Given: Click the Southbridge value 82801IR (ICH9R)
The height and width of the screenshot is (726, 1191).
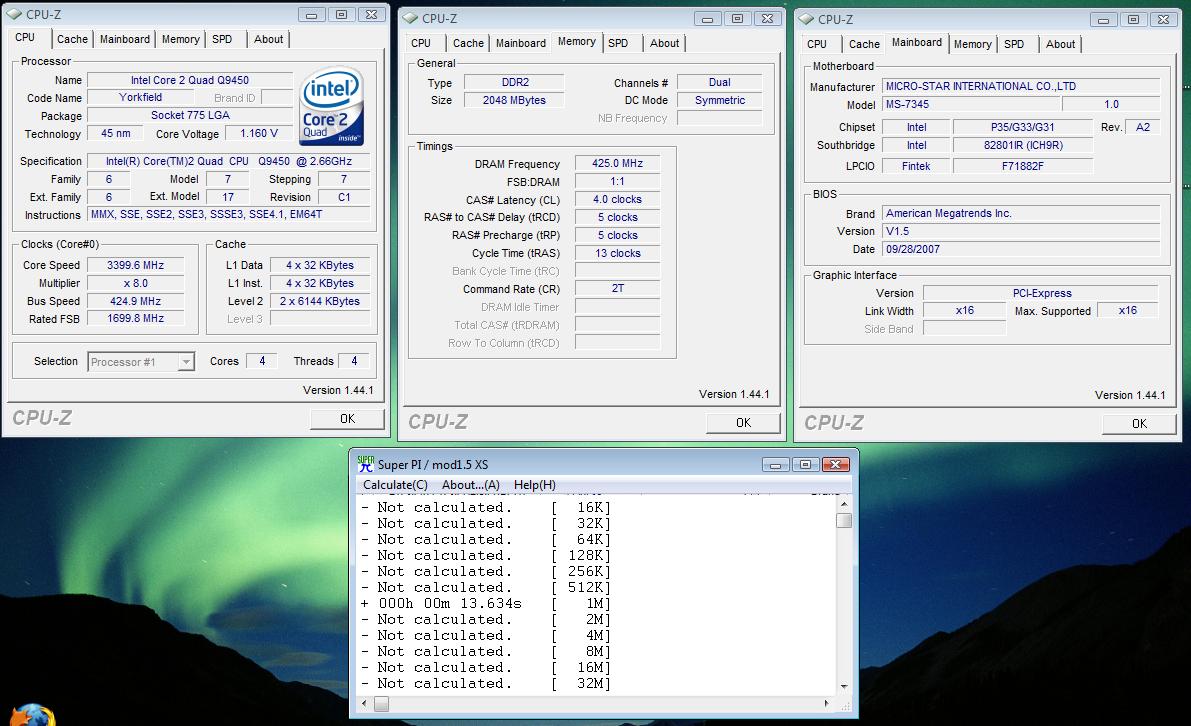Looking at the screenshot, I should tap(1022, 146).
